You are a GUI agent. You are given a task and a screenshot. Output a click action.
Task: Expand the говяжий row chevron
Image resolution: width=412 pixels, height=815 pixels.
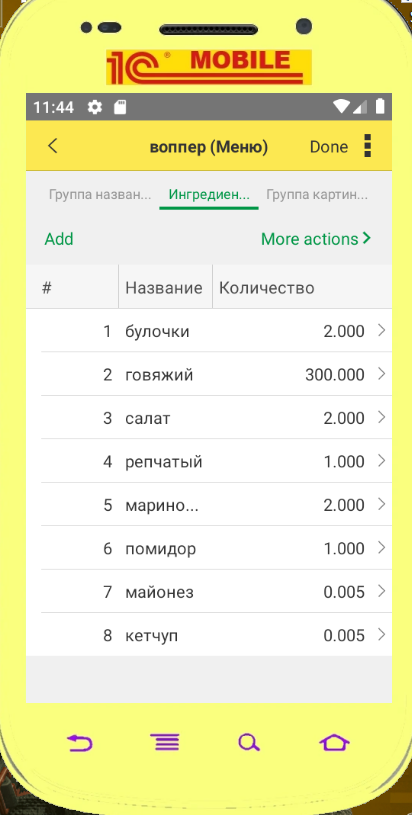click(x=382, y=374)
